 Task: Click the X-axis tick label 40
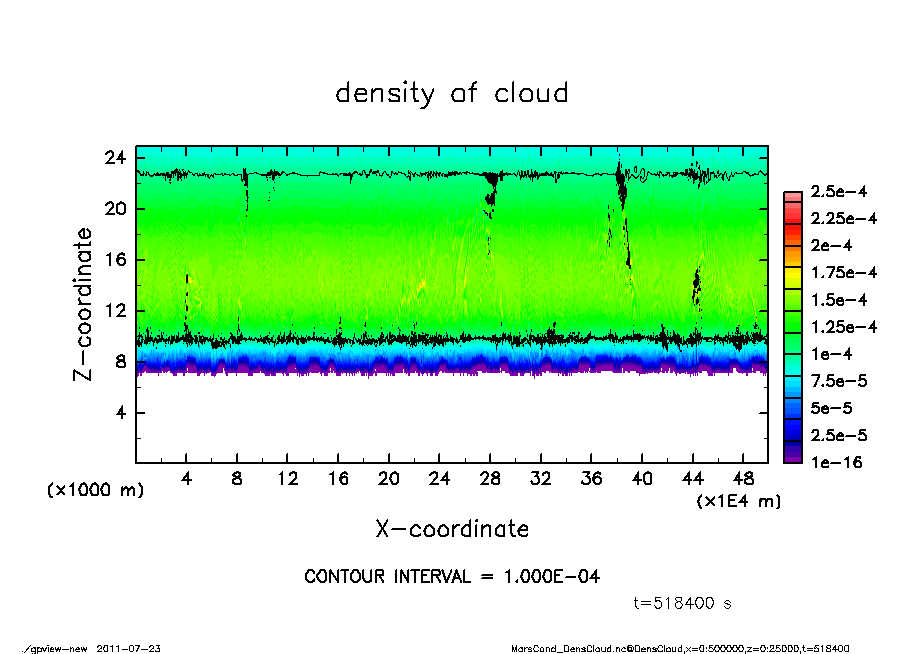tap(642, 479)
